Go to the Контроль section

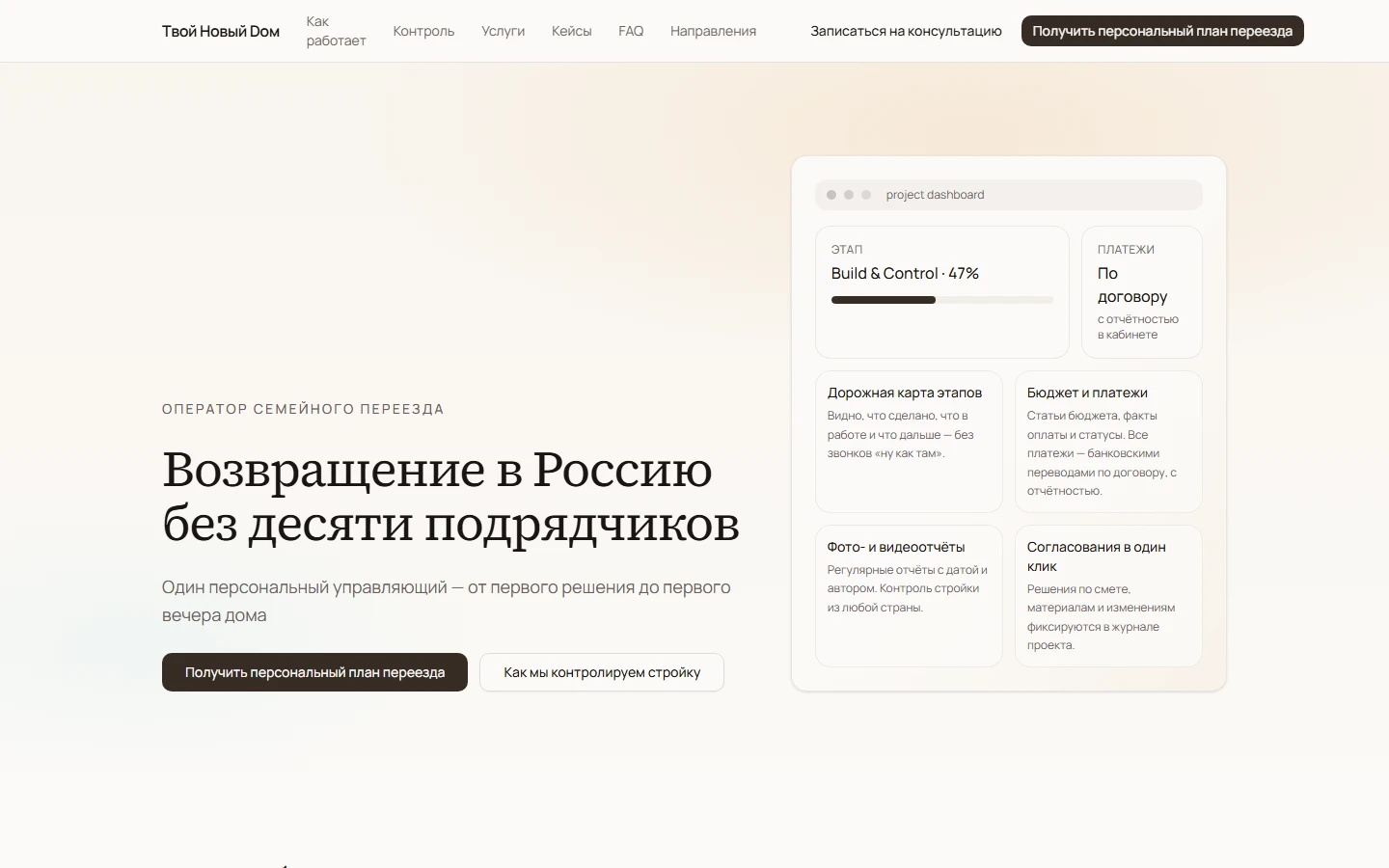click(423, 31)
